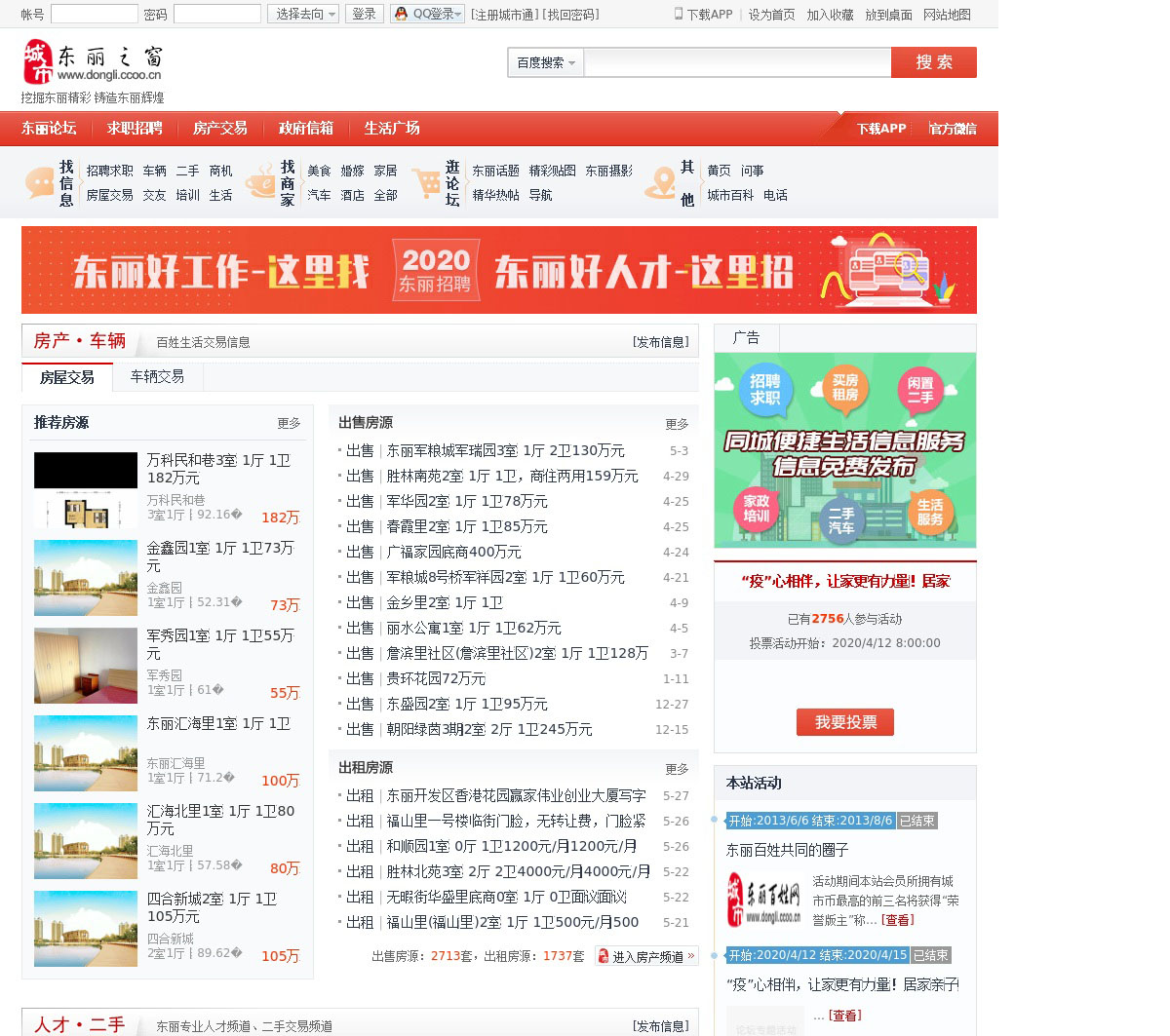
Task: Click the 逛论坛 shopping cart icon
Action: tap(426, 182)
